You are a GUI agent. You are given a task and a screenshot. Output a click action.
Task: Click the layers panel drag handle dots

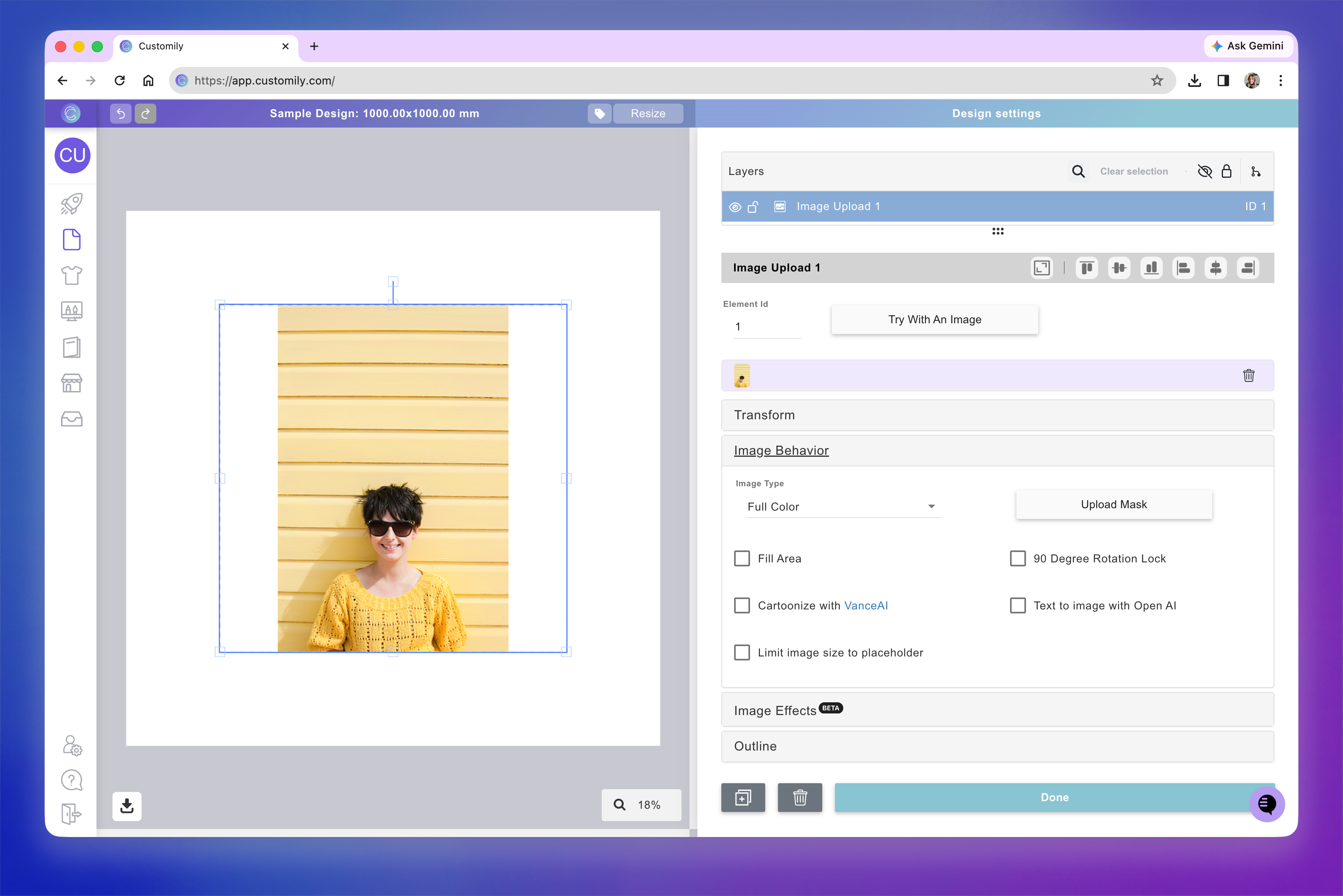[998, 231]
